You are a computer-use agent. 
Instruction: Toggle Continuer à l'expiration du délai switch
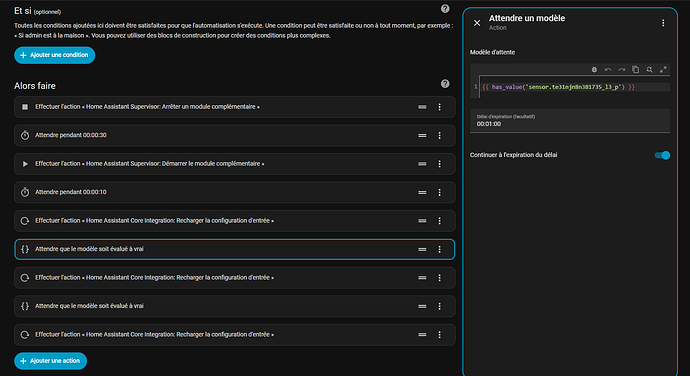click(x=662, y=155)
